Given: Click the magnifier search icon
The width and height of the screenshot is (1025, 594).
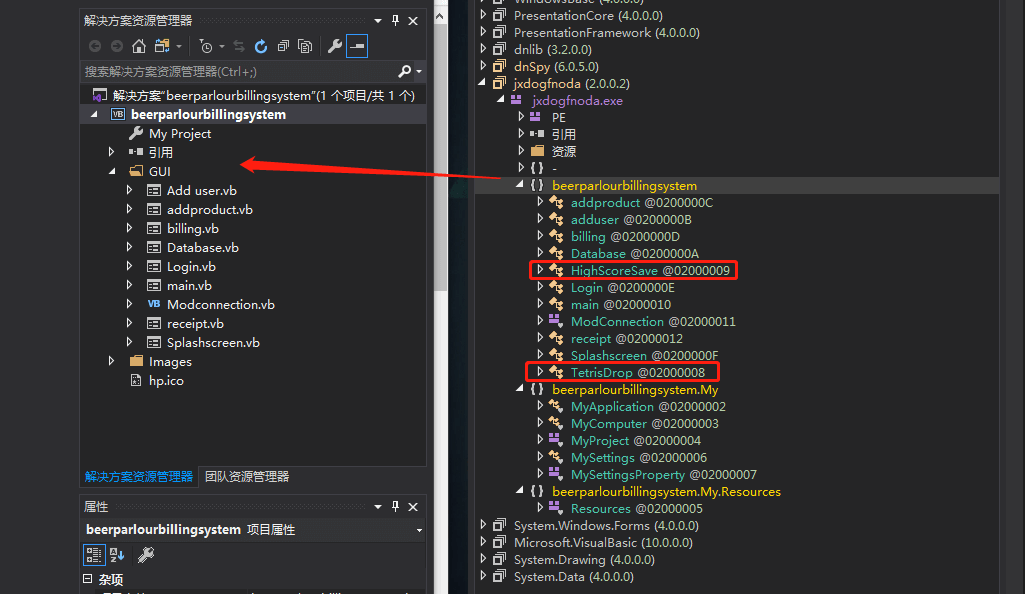Looking at the screenshot, I should pos(405,71).
